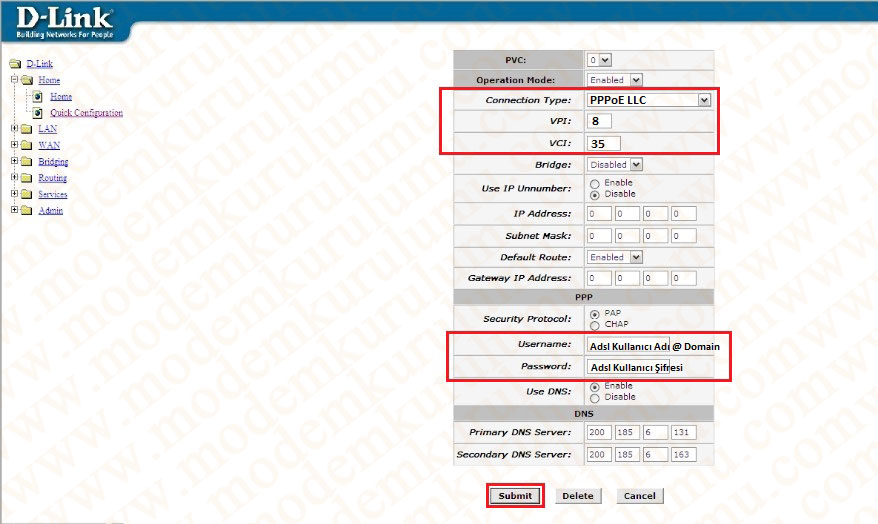Click the D-Link logo in header
The width and height of the screenshot is (878, 524).
(x=64, y=22)
